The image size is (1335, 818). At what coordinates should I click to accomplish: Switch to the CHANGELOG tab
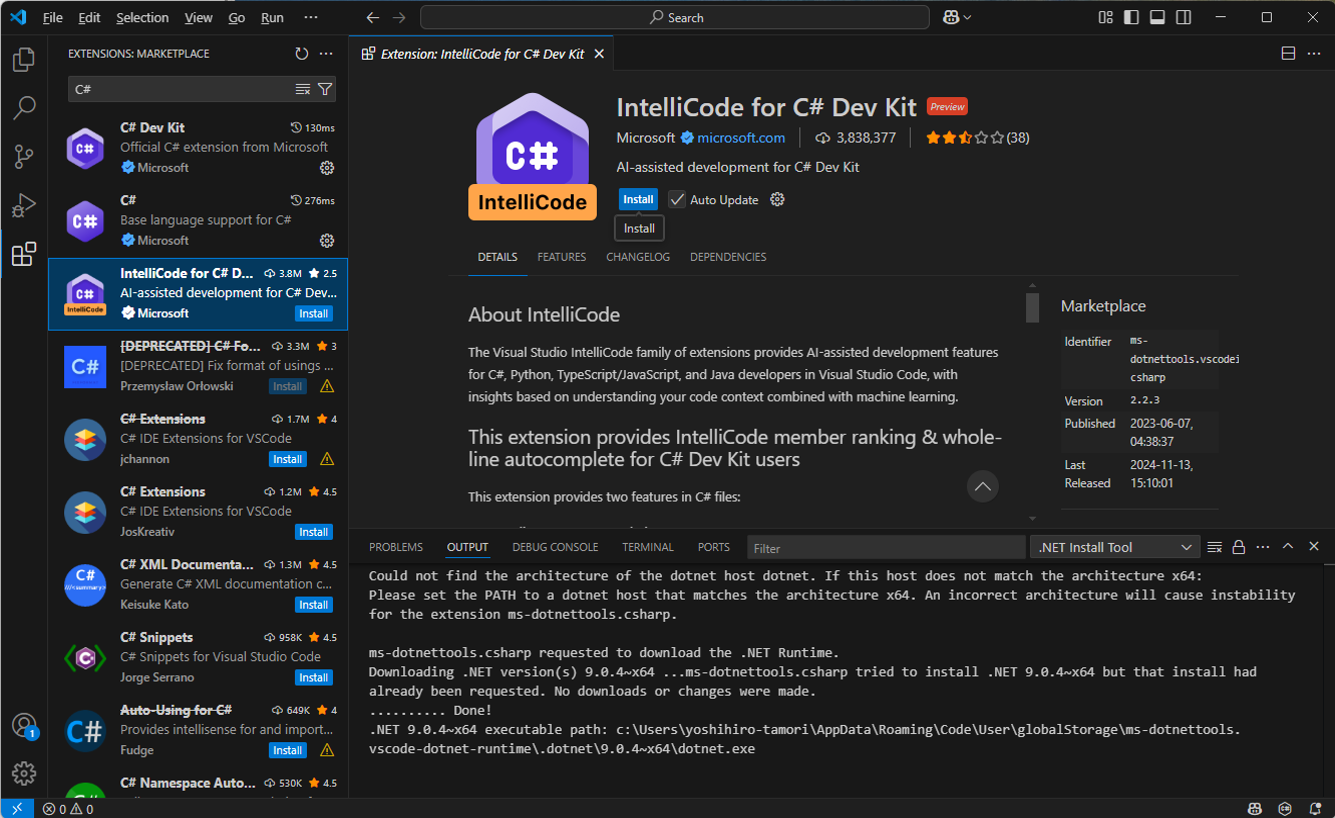click(x=638, y=257)
